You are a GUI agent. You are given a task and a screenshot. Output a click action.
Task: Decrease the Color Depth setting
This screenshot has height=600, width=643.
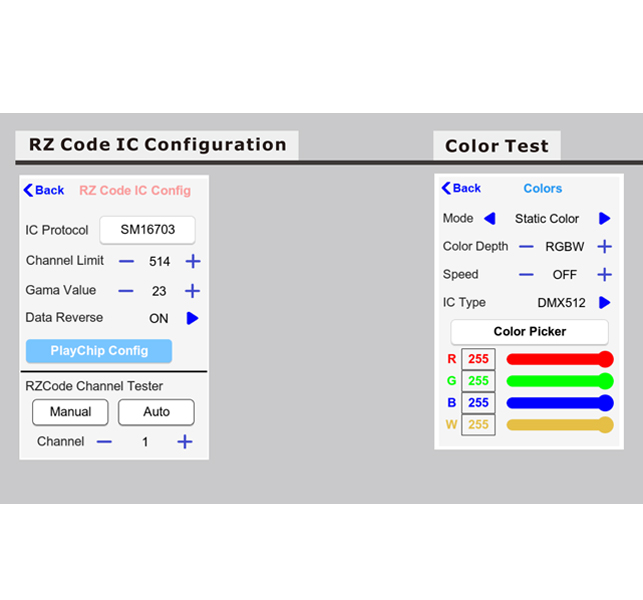(x=526, y=247)
